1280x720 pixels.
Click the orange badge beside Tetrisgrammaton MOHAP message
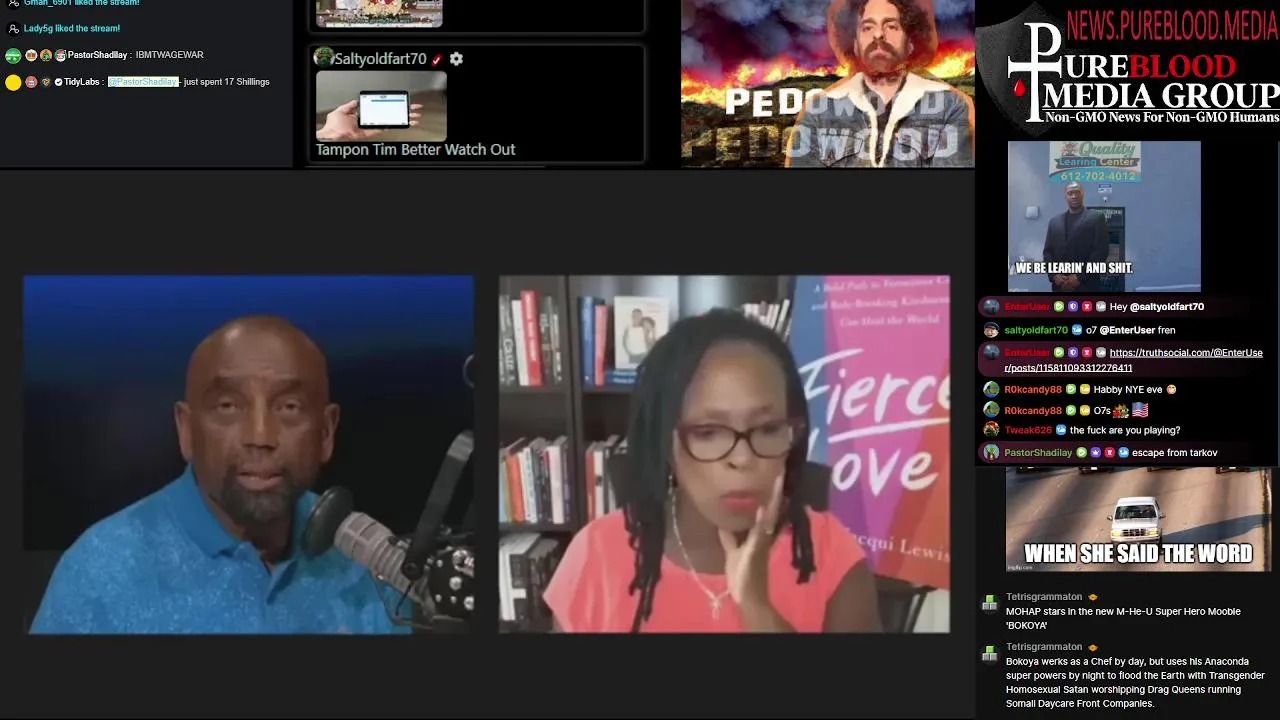(x=1093, y=597)
